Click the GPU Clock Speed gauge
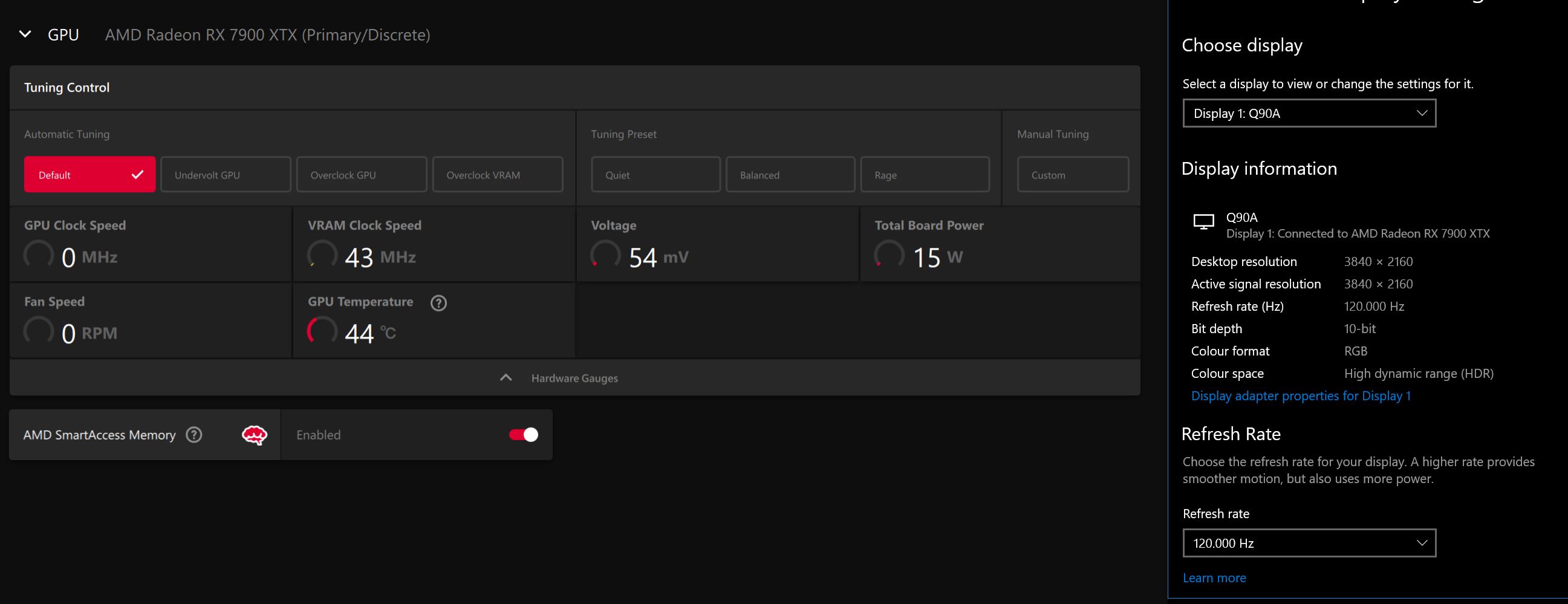The height and width of the screenshot is (604, 1568). pos(38,255)
